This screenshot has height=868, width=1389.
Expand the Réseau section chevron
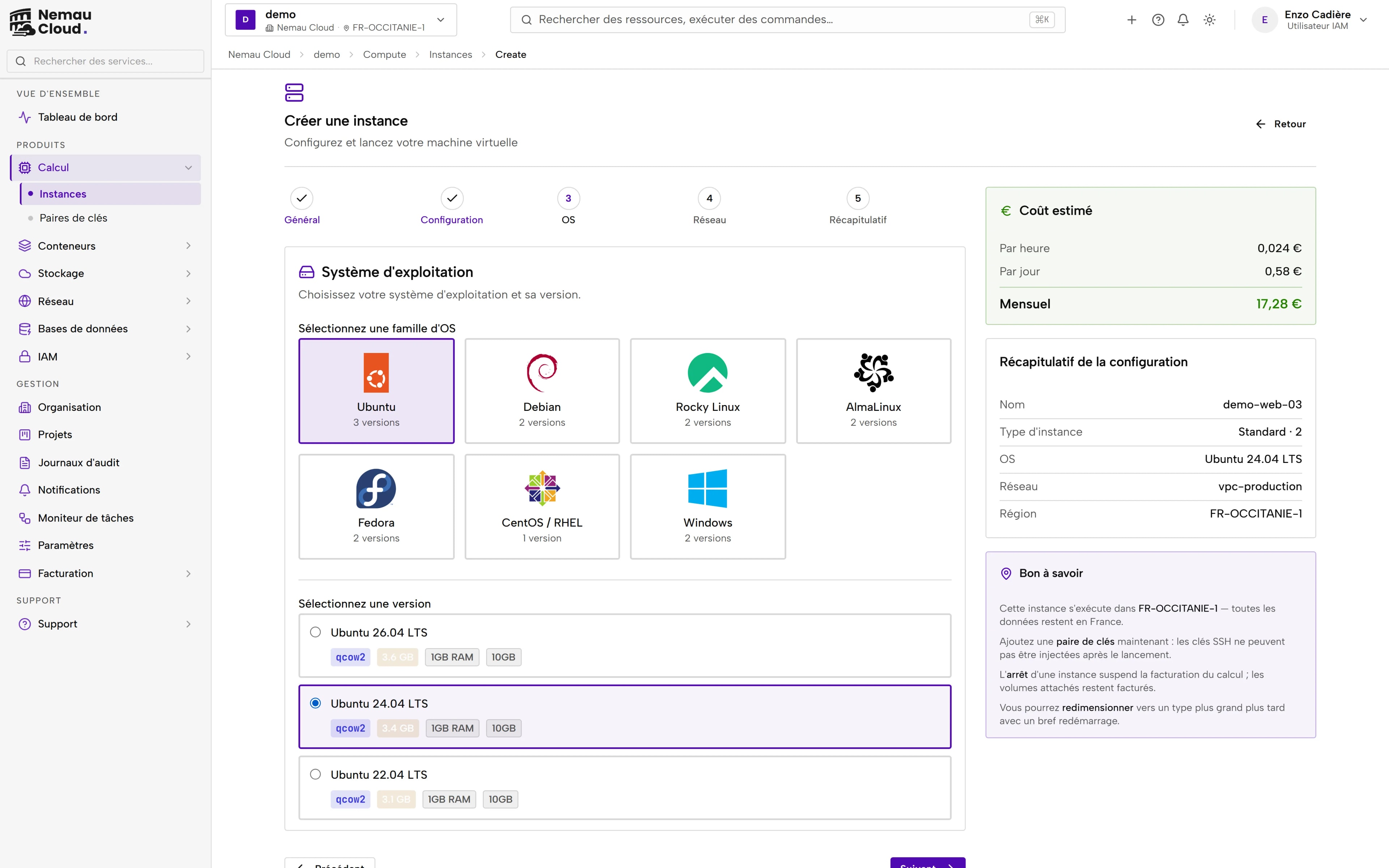tap(188, 301)
